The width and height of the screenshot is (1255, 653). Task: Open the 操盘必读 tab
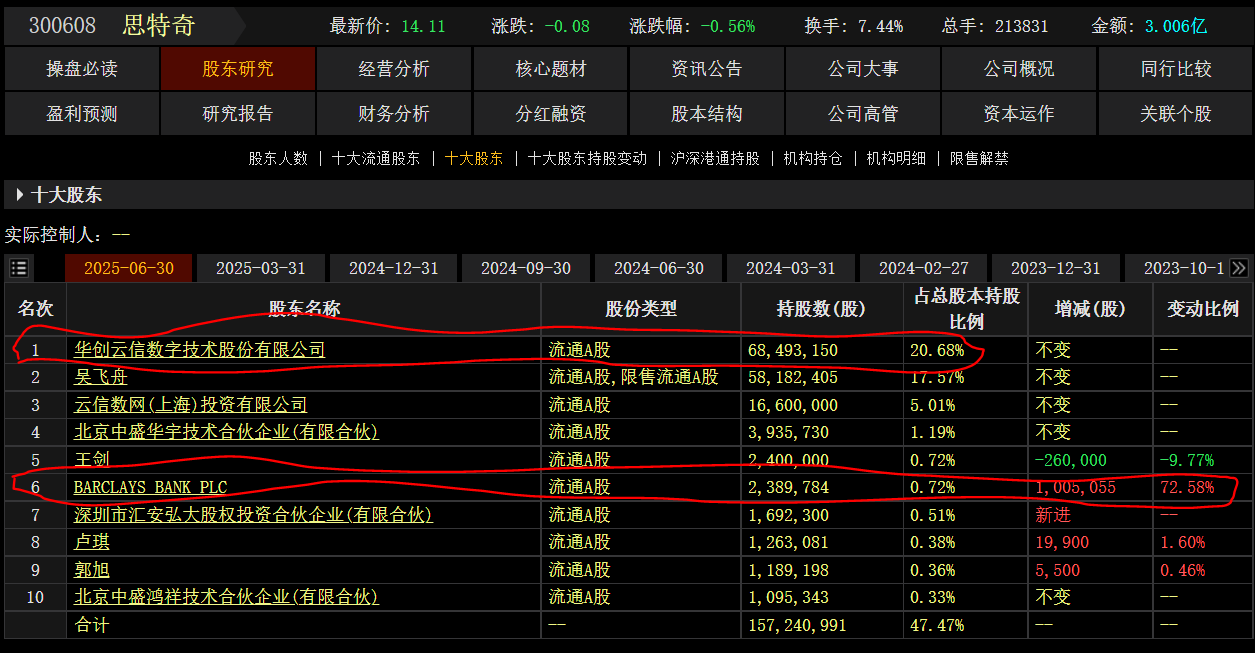(82, 69)
